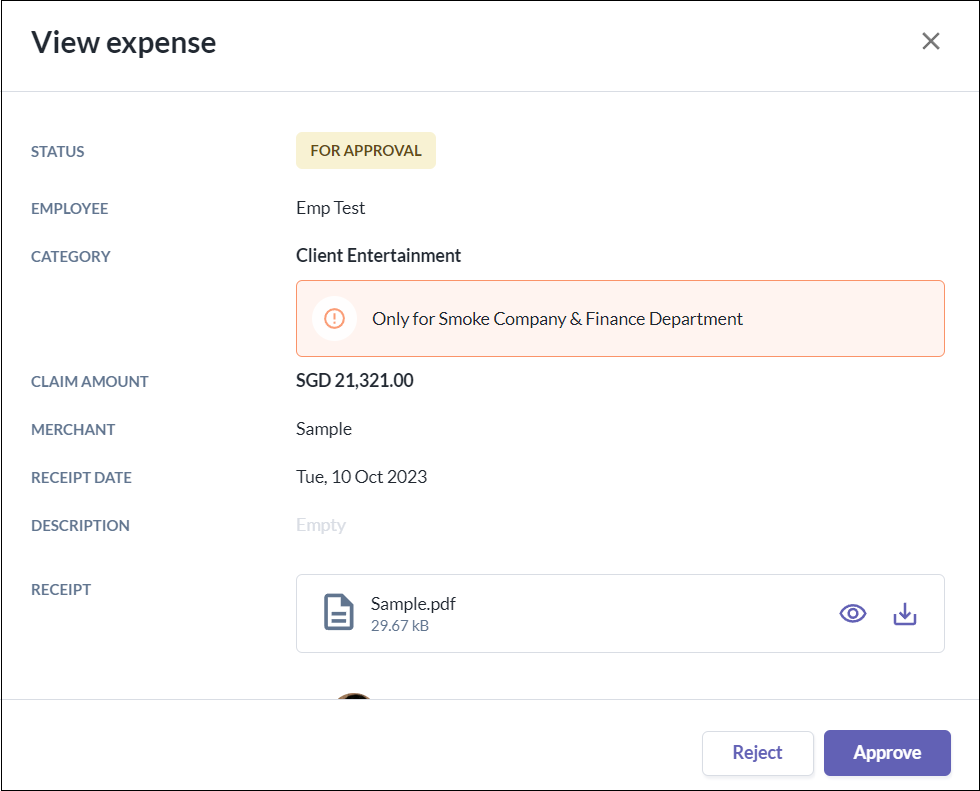Click the Empty description placeholder

pos(321,525)
